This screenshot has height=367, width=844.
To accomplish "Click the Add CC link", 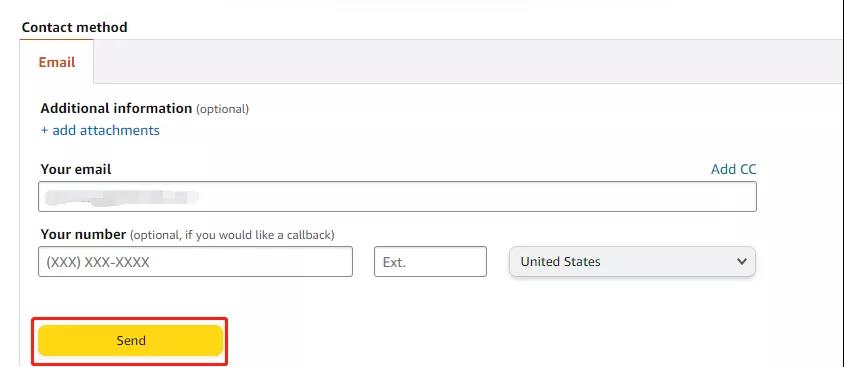I will (x=733, y=169).
